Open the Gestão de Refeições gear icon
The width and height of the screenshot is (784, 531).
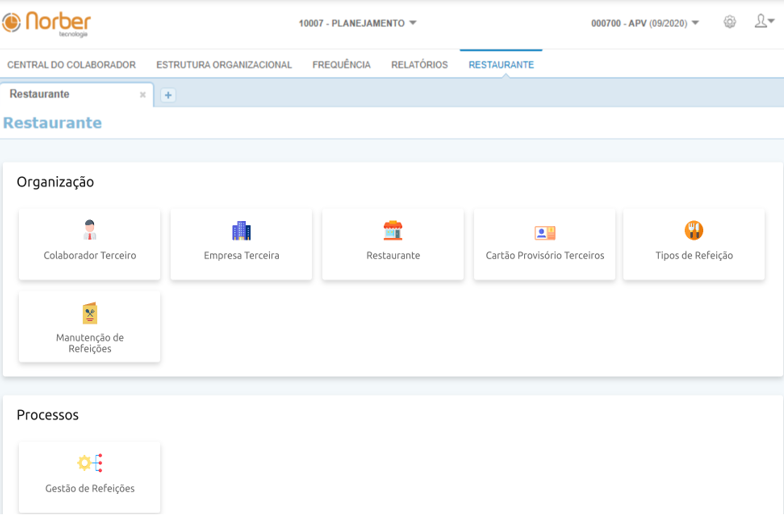[x=90, y=463]
